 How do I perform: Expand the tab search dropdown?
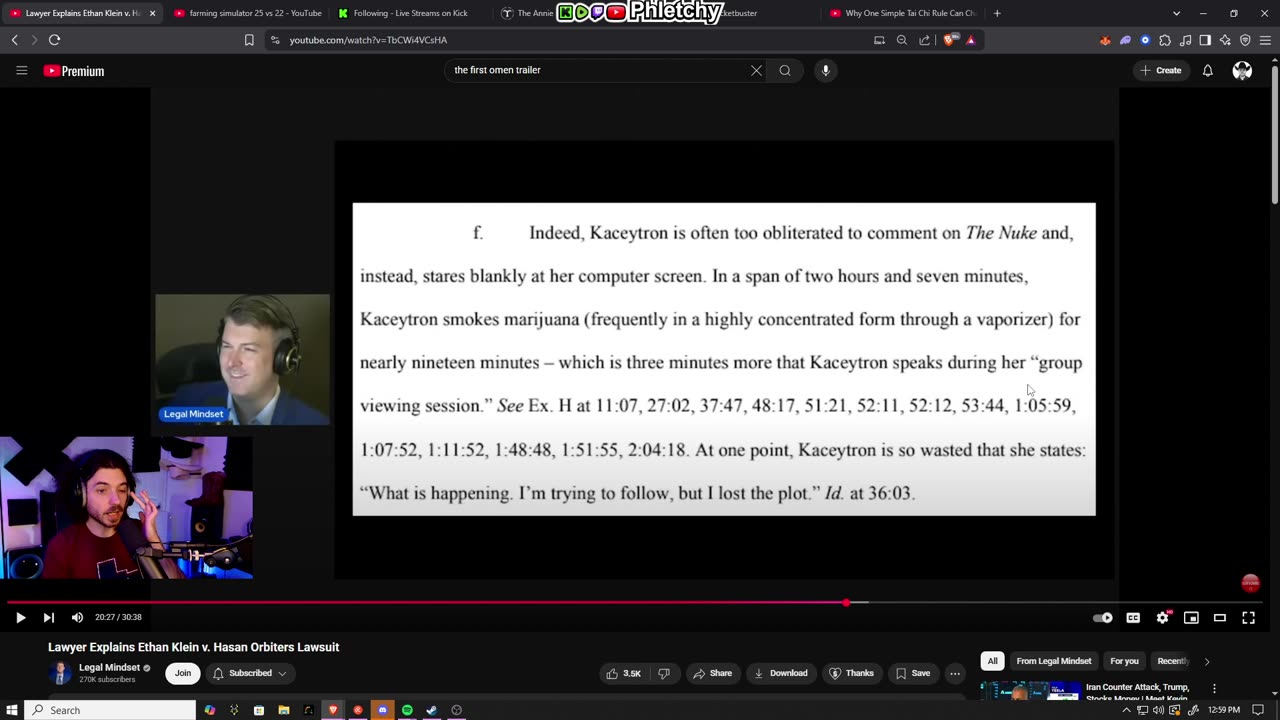[1177, 13]
